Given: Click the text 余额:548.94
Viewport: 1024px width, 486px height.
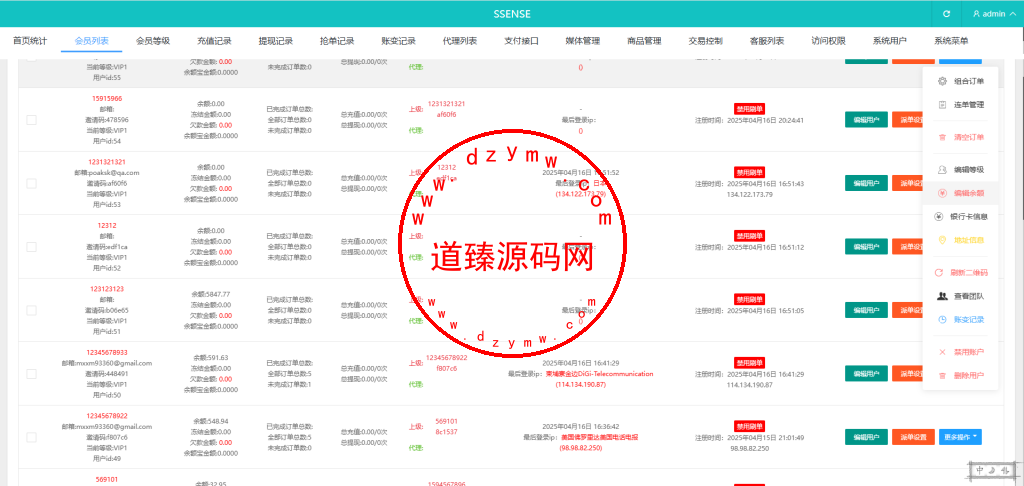Looking at the screenshot, I should (211, 421).
